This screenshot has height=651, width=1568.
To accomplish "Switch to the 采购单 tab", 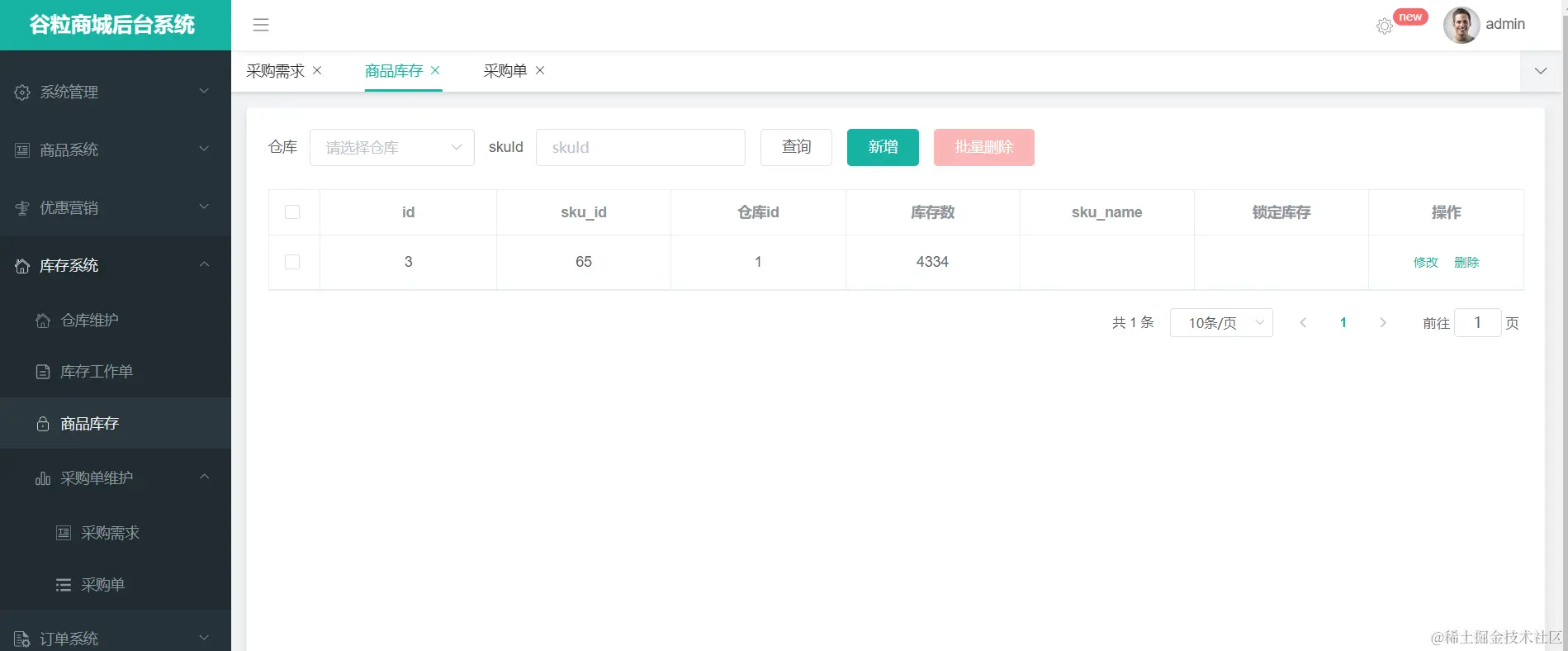I will pyautogui.click(x=505, y=71).
